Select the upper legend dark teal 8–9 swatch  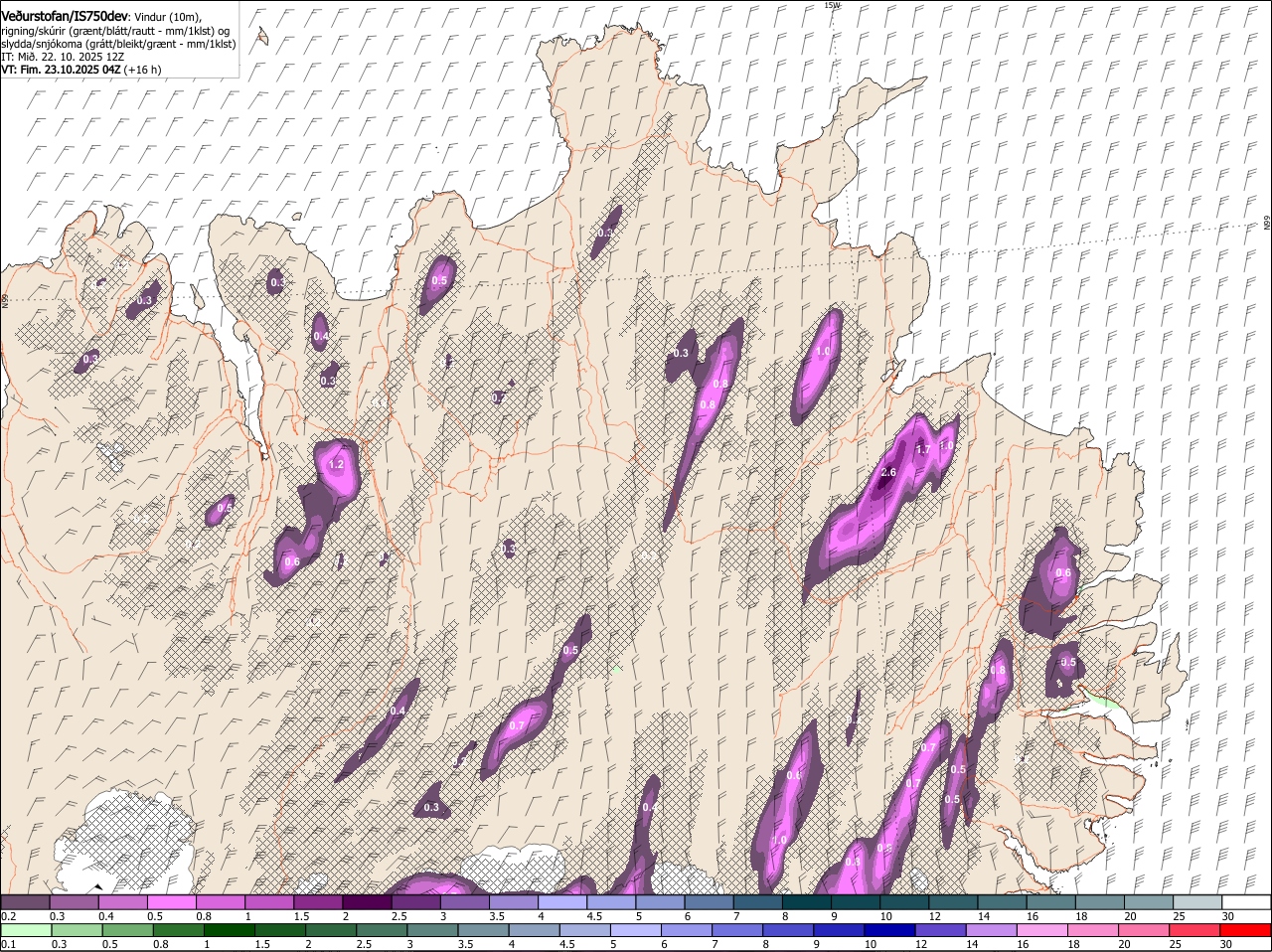(x=807, y=901)
